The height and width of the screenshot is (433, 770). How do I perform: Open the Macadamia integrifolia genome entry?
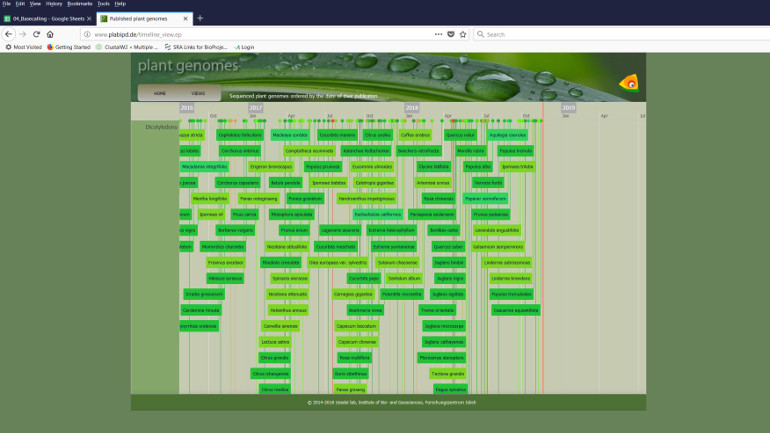tap(204, 167)
